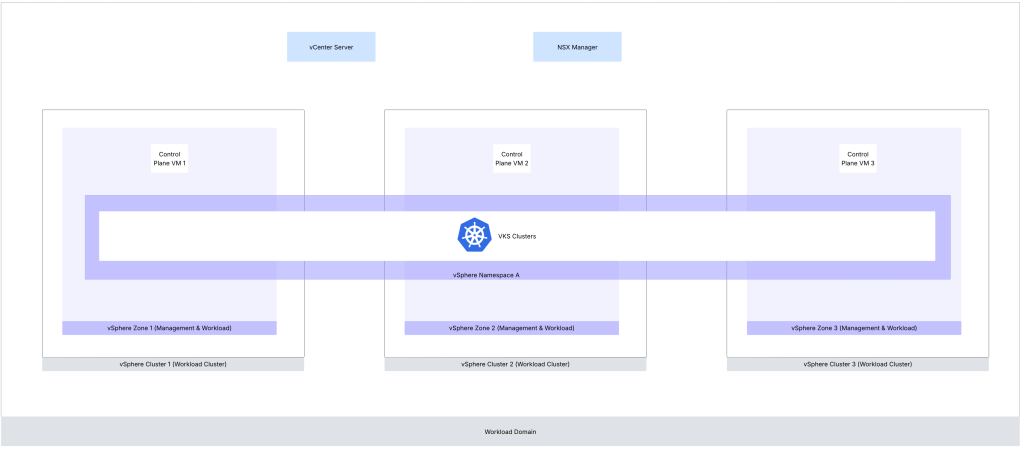1023x449 pixels.
Task: Select the vSphere Cluster 2 caption
Action: [515, 364]
